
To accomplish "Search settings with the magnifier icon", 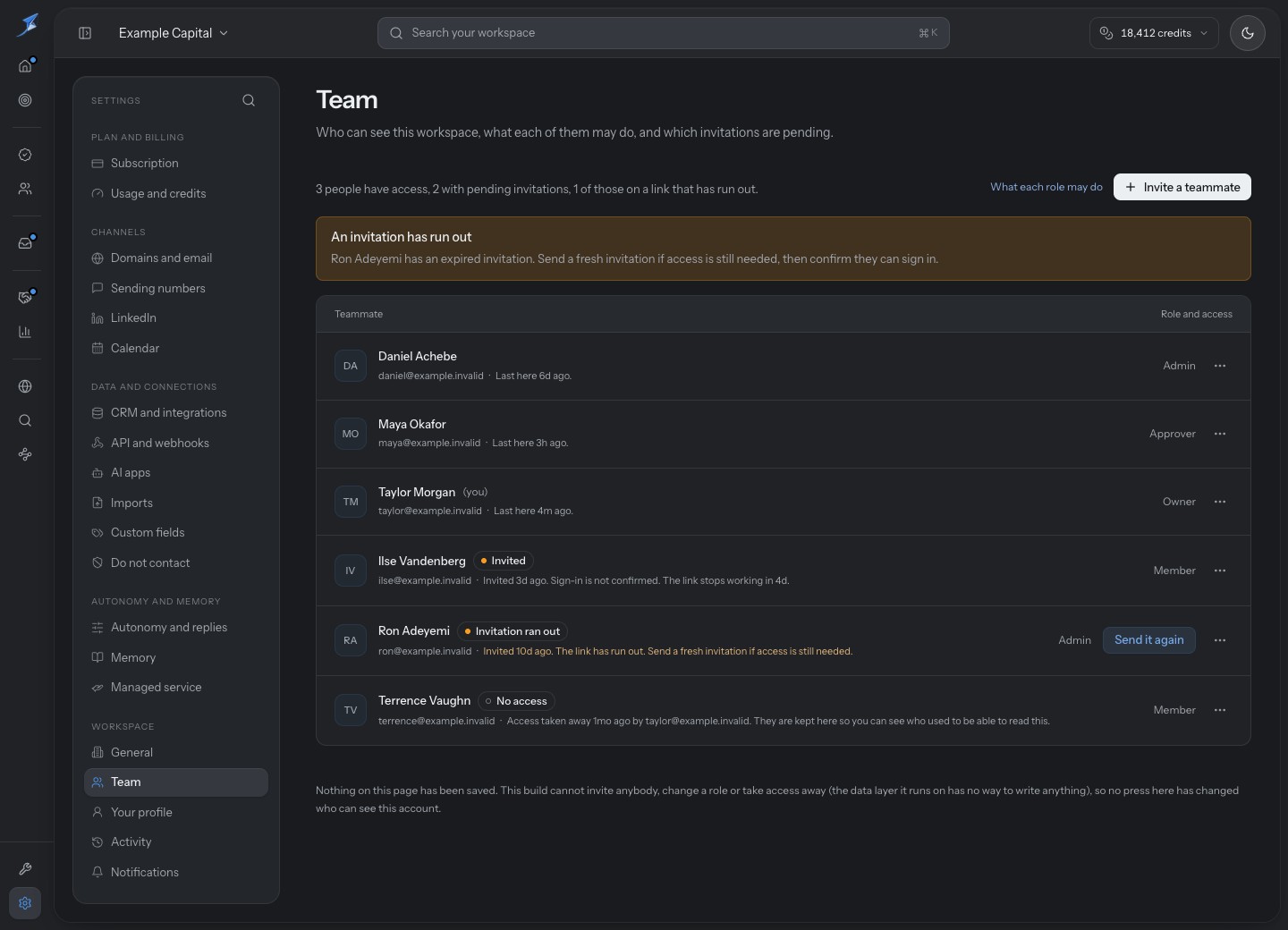I will [x=249, y=100].
